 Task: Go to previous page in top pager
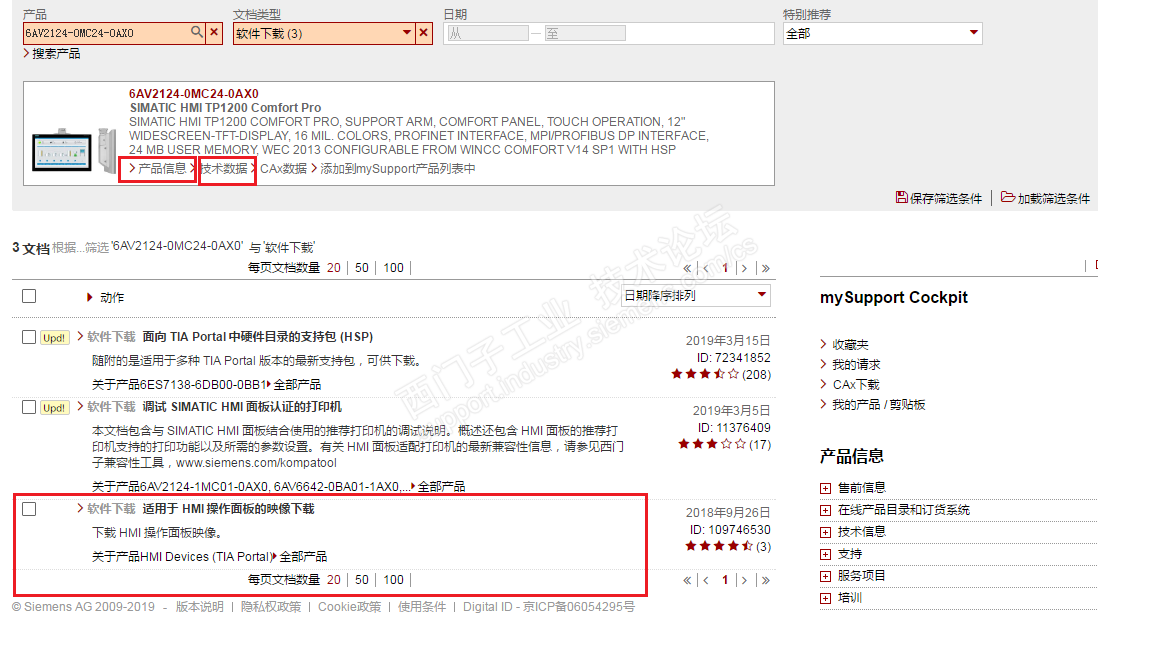click(706, 268)
